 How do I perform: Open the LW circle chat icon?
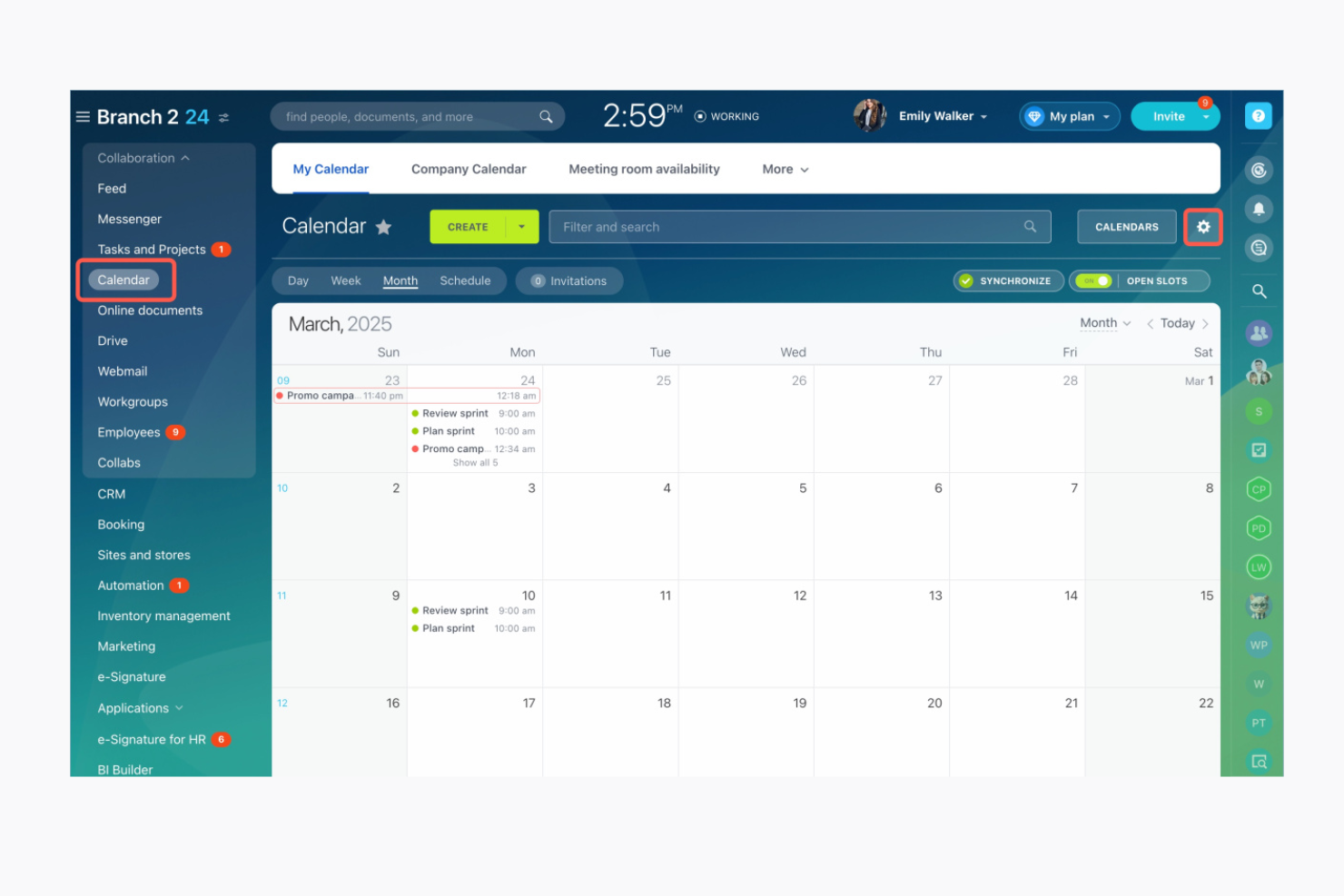point(1259,567)
